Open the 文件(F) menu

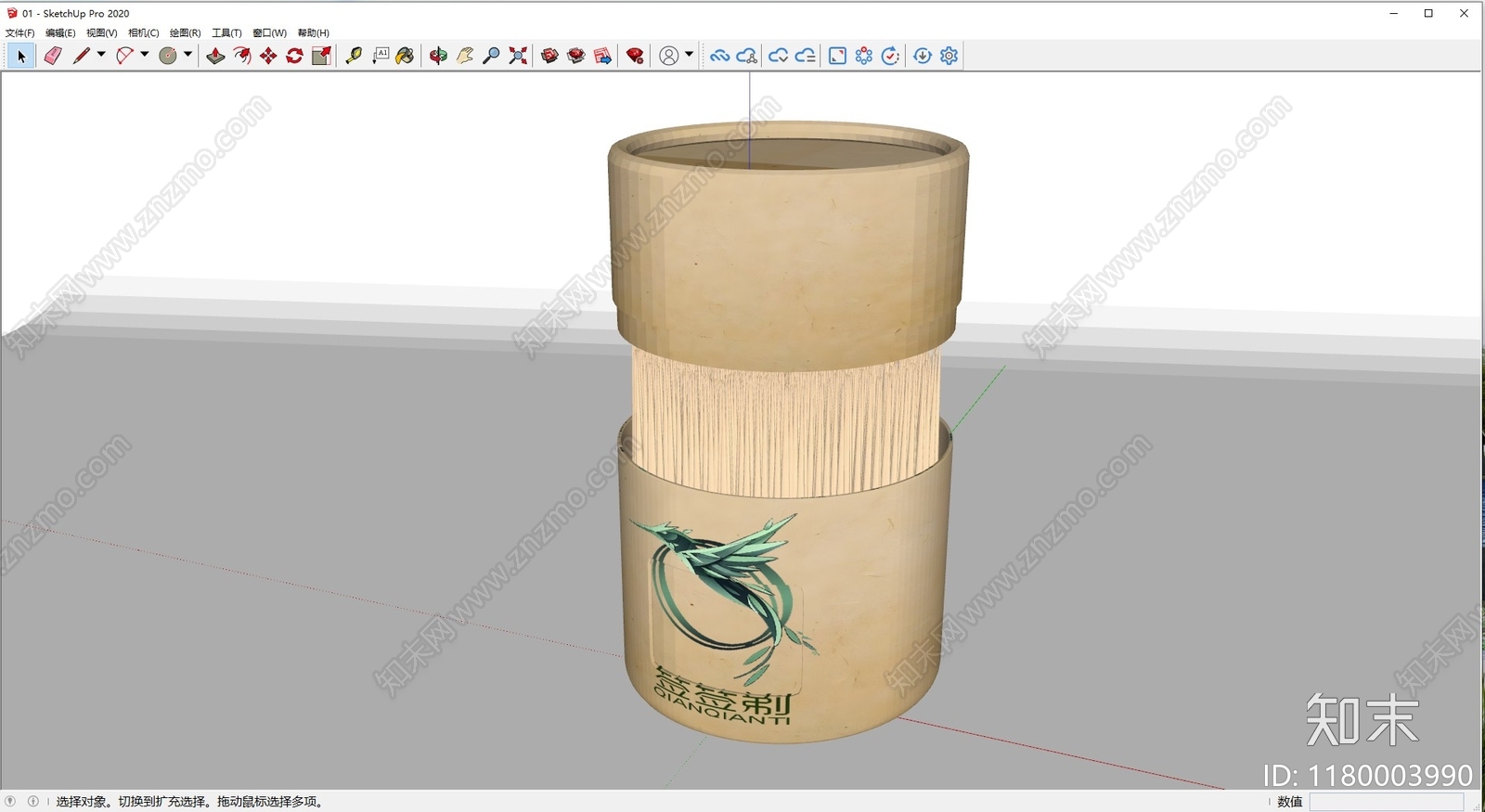(19, 32)
